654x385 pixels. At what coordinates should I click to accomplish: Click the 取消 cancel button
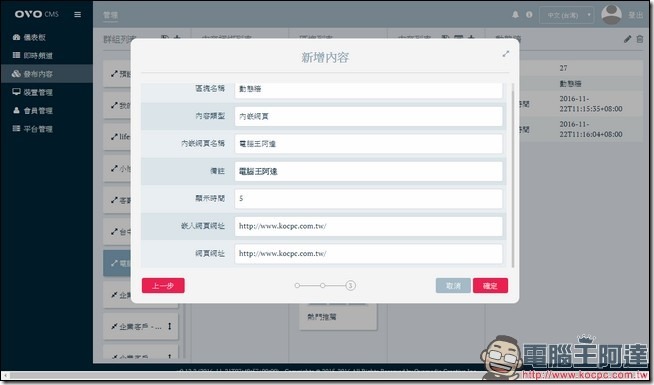point(453,286)
